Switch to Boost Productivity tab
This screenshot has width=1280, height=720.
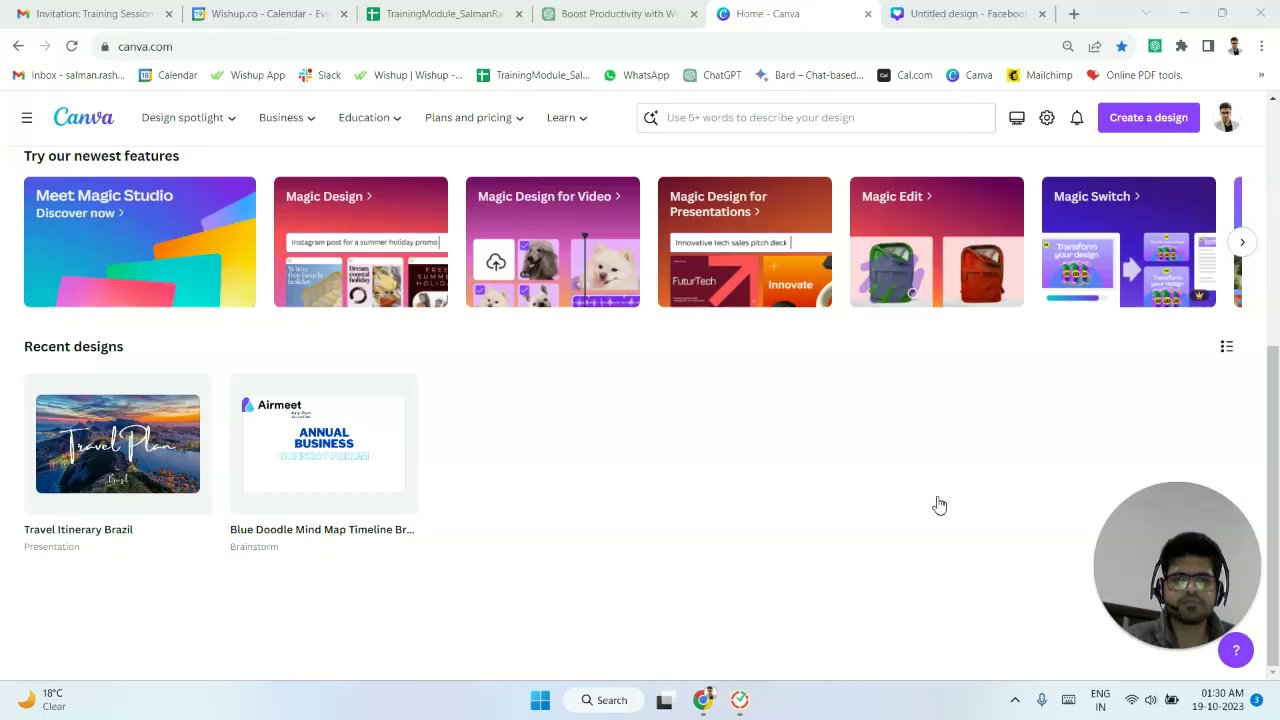619,14
